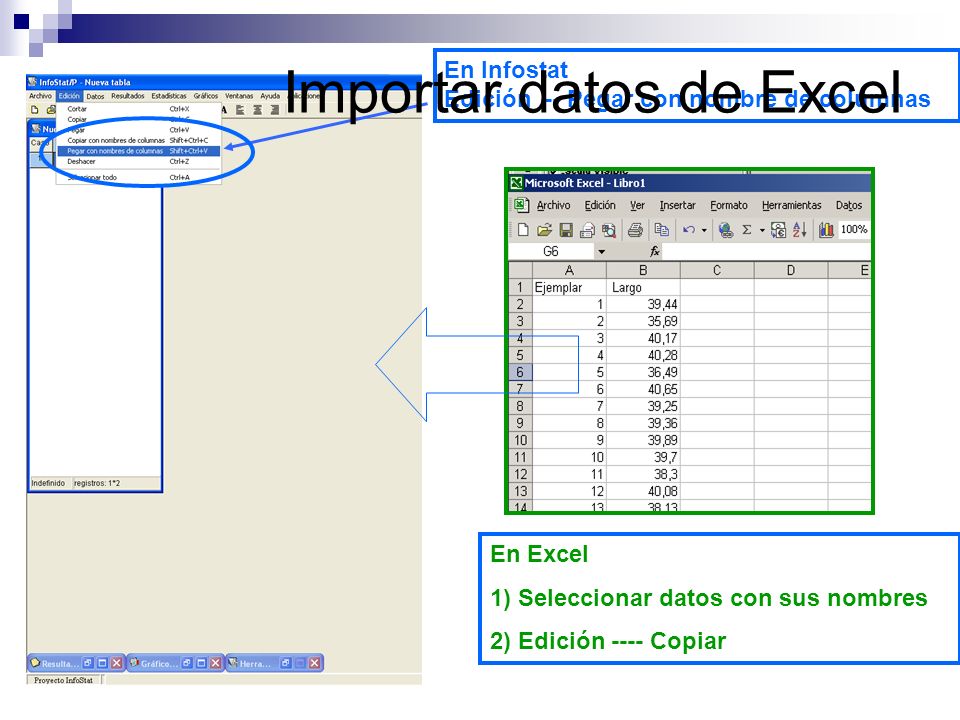Click the cell containing Largo

643,287
